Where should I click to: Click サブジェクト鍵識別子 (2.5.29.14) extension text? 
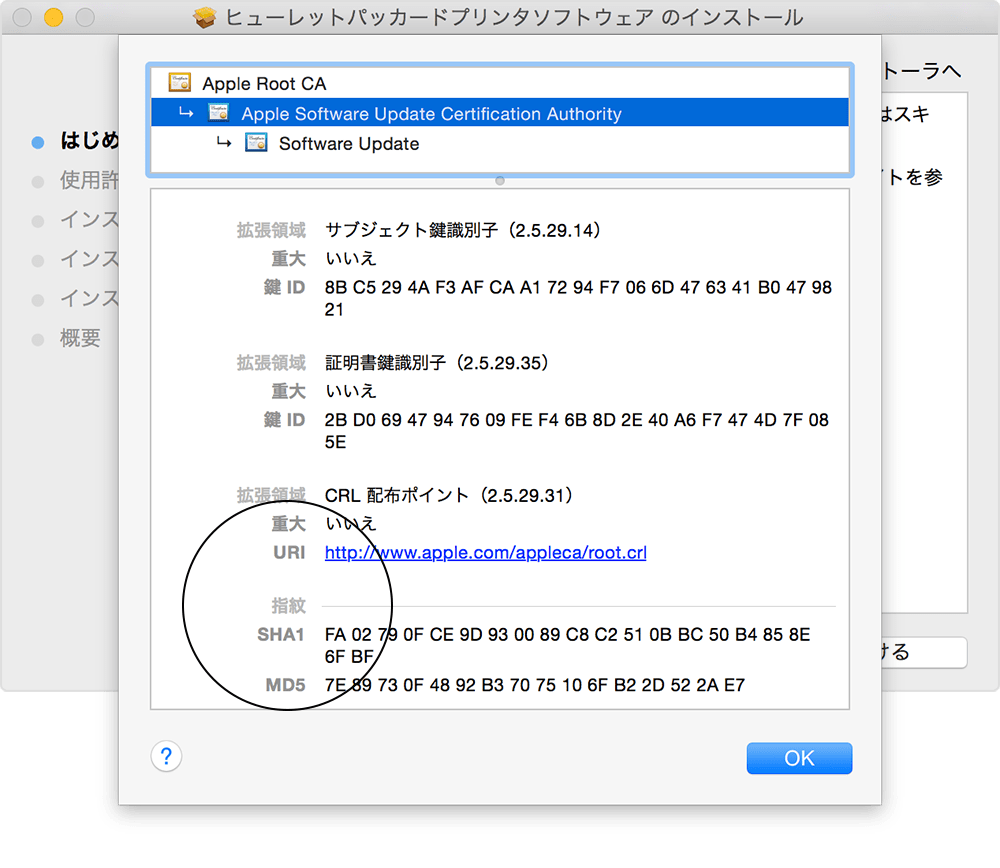coord(463,230)
